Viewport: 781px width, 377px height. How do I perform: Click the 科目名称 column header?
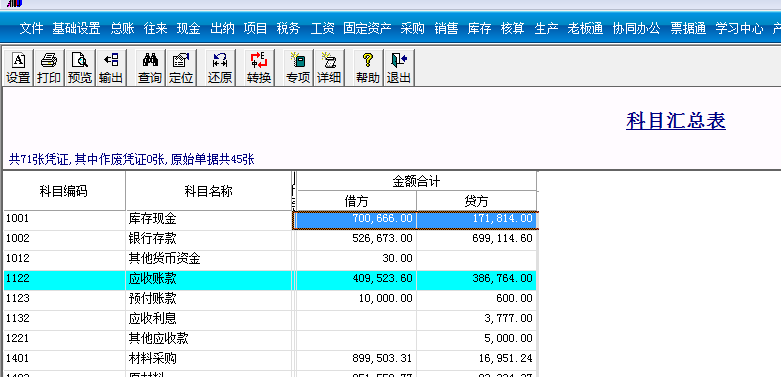click(208, 191)
